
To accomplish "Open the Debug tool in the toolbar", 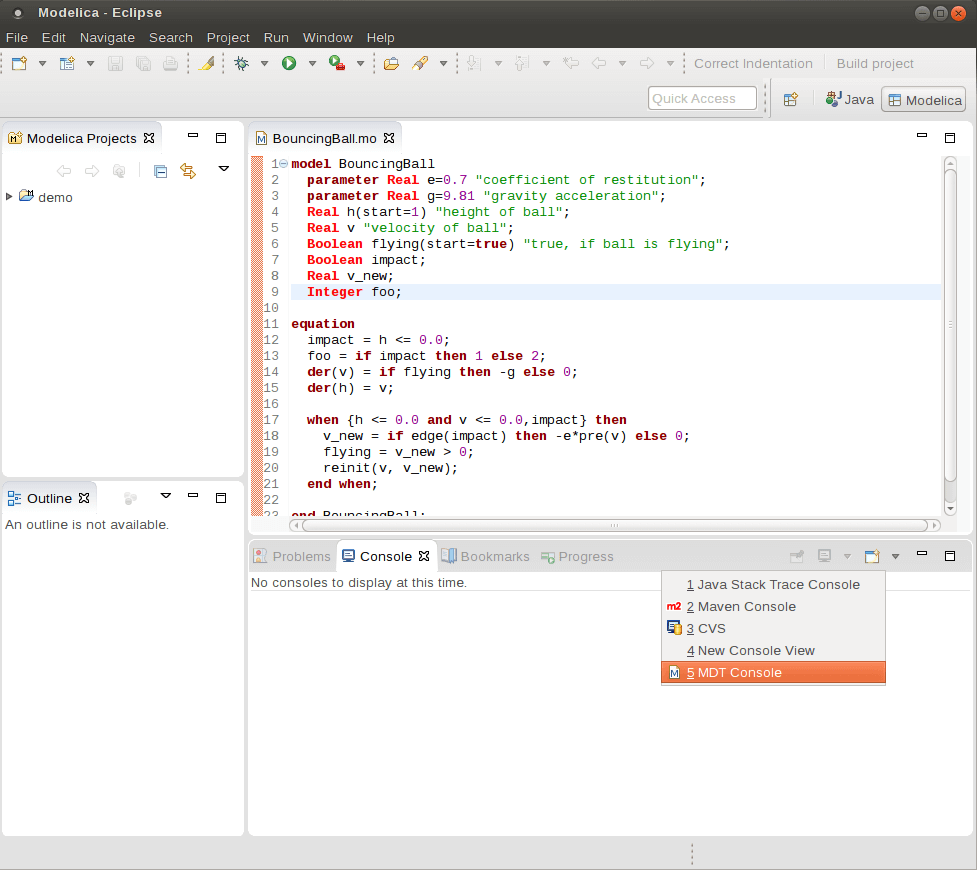I will click(241, 63).
